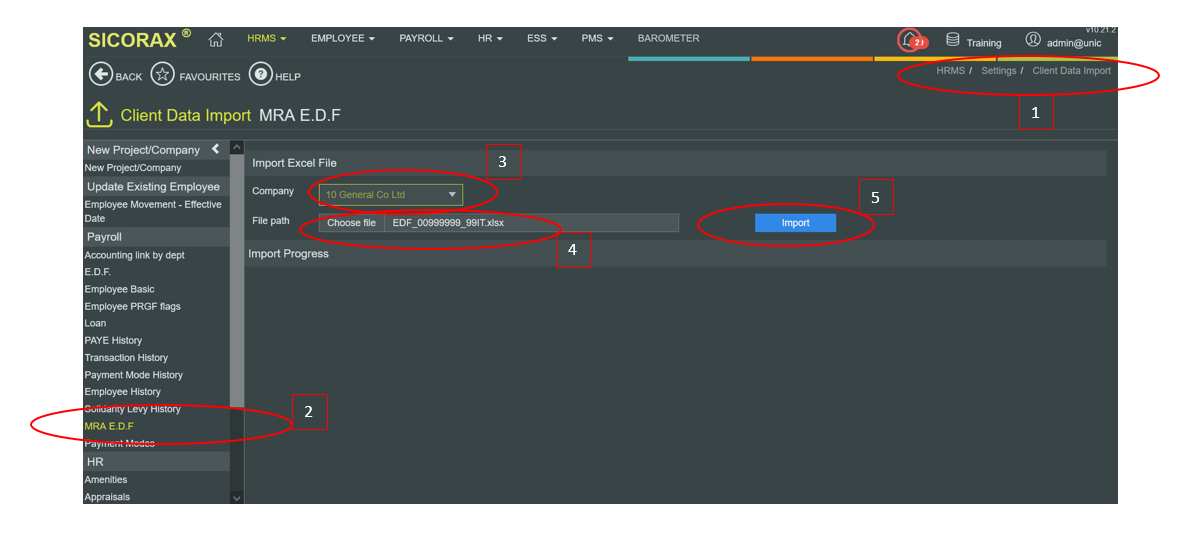
Task: Click the sidebar scroll down arrow
Action: (x=237, y=497)
